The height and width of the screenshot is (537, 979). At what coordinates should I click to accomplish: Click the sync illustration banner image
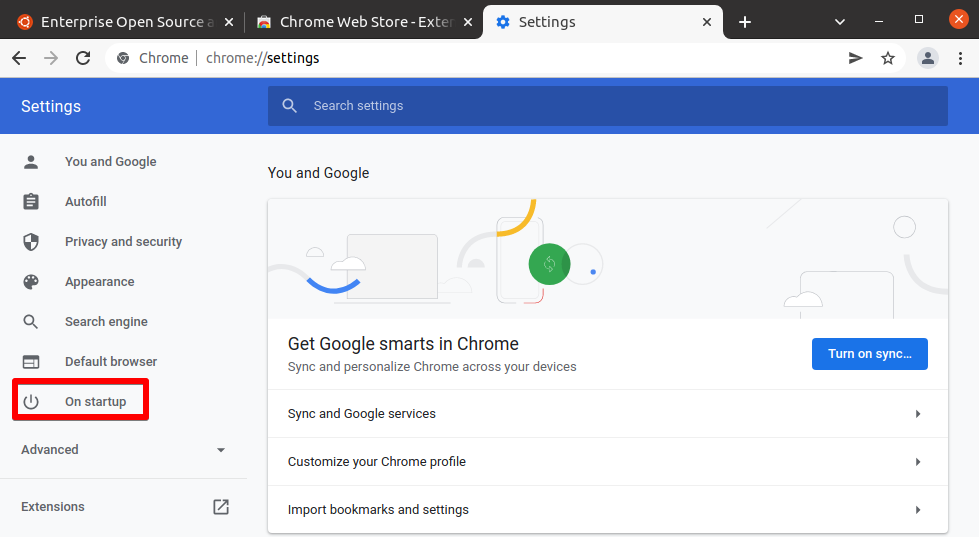(608, 259)
